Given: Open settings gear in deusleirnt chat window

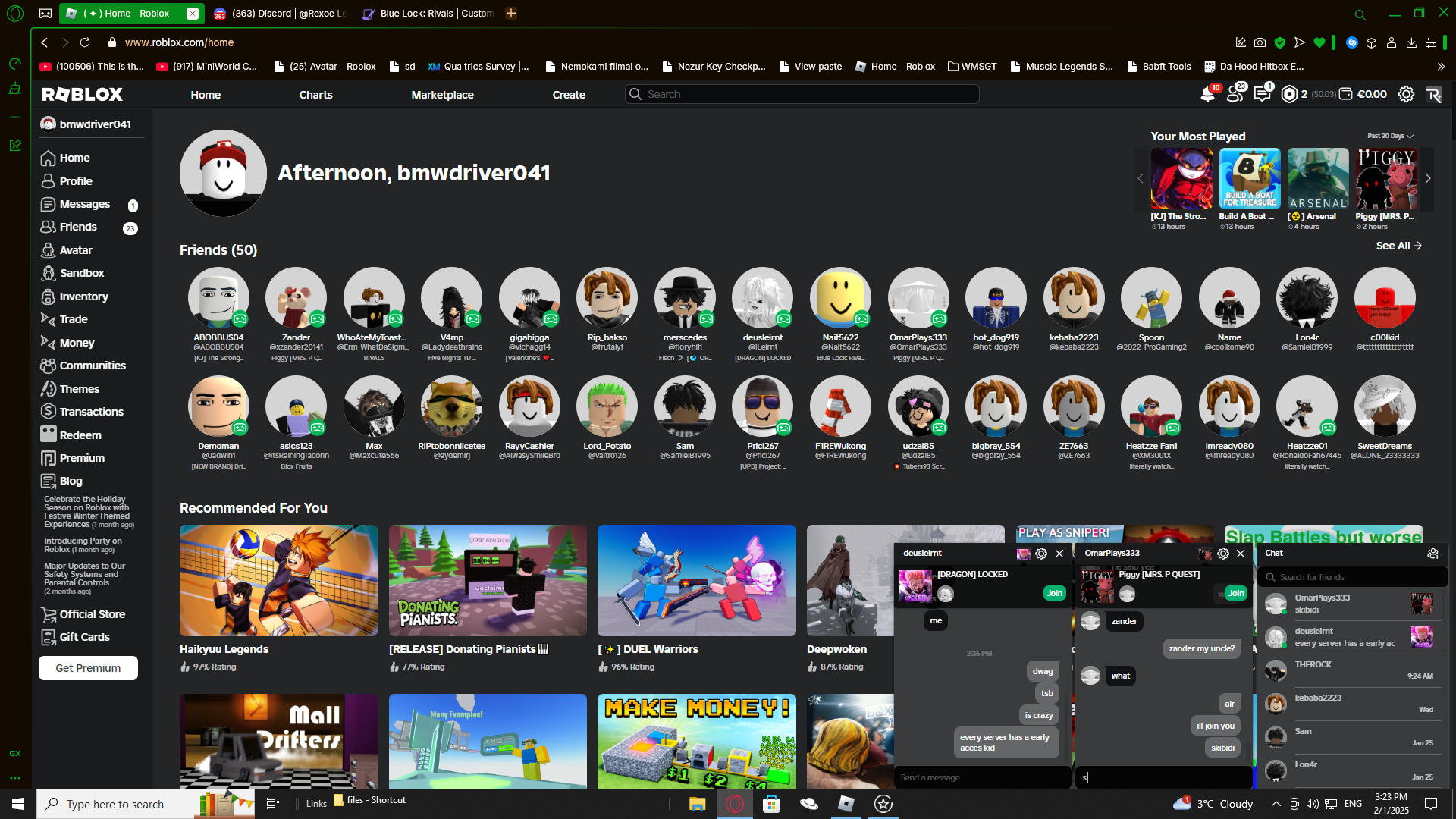Looking at the screenshot, I should pyautogui.click(x=1041, y=554).
